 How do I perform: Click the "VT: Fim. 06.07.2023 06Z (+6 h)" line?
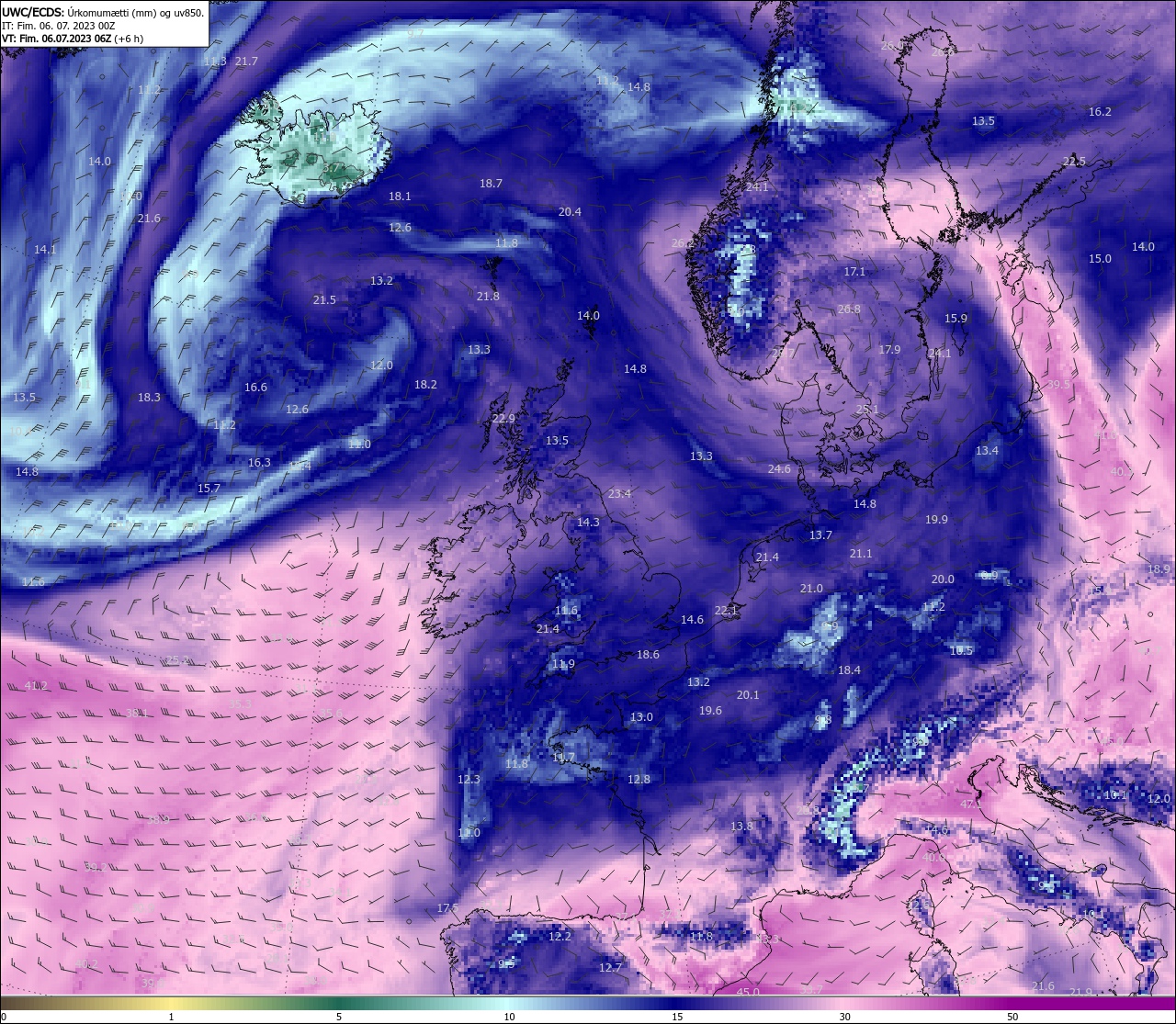[73, 39]
